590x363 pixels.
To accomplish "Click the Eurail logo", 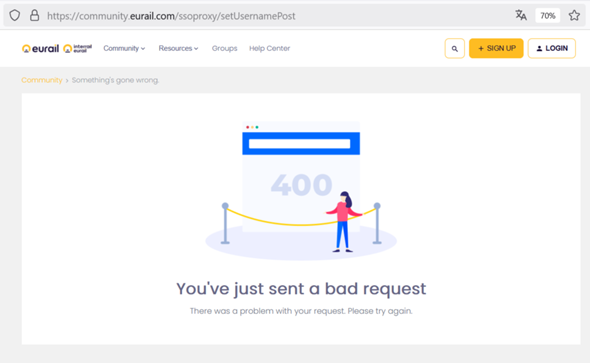I will [x=40, y=49].
